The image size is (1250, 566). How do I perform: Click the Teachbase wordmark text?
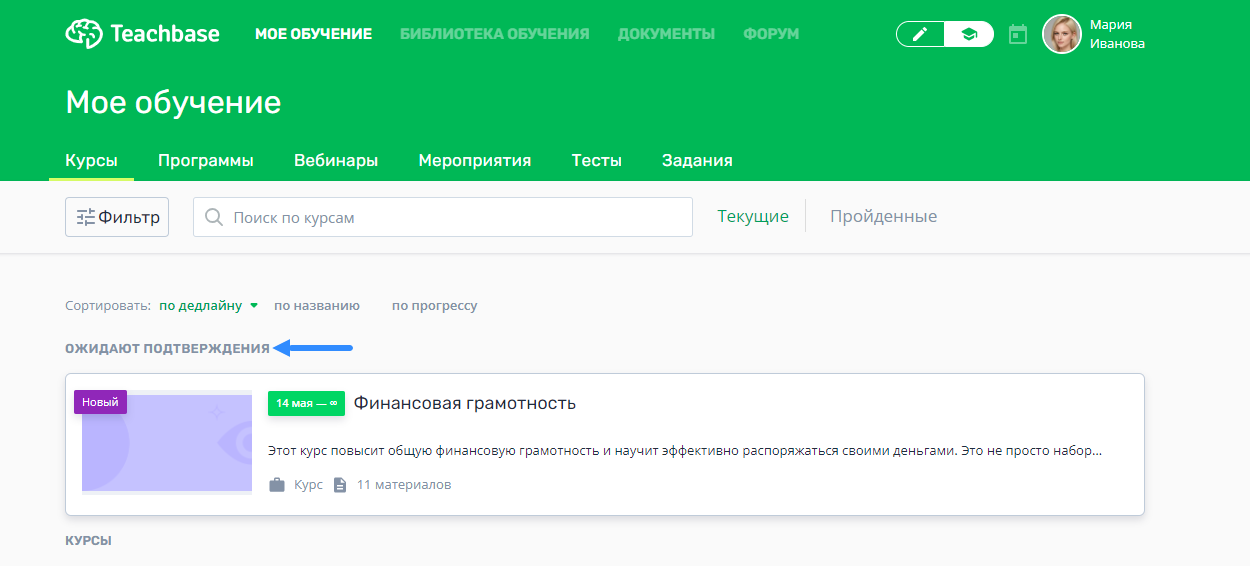[x=166, y=34]
